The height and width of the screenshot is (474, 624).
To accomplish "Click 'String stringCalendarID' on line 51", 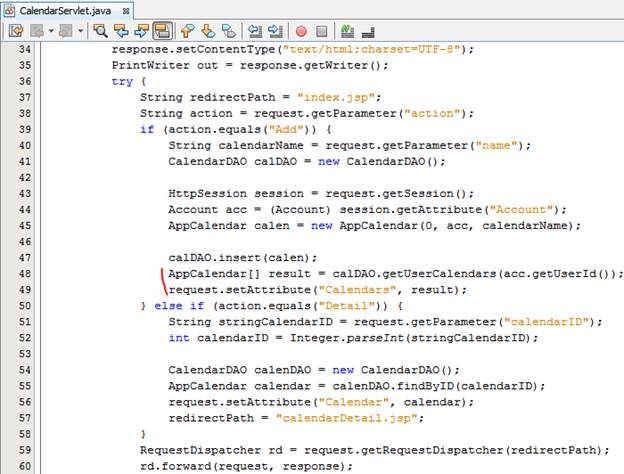I will click(x=250, y=322).
